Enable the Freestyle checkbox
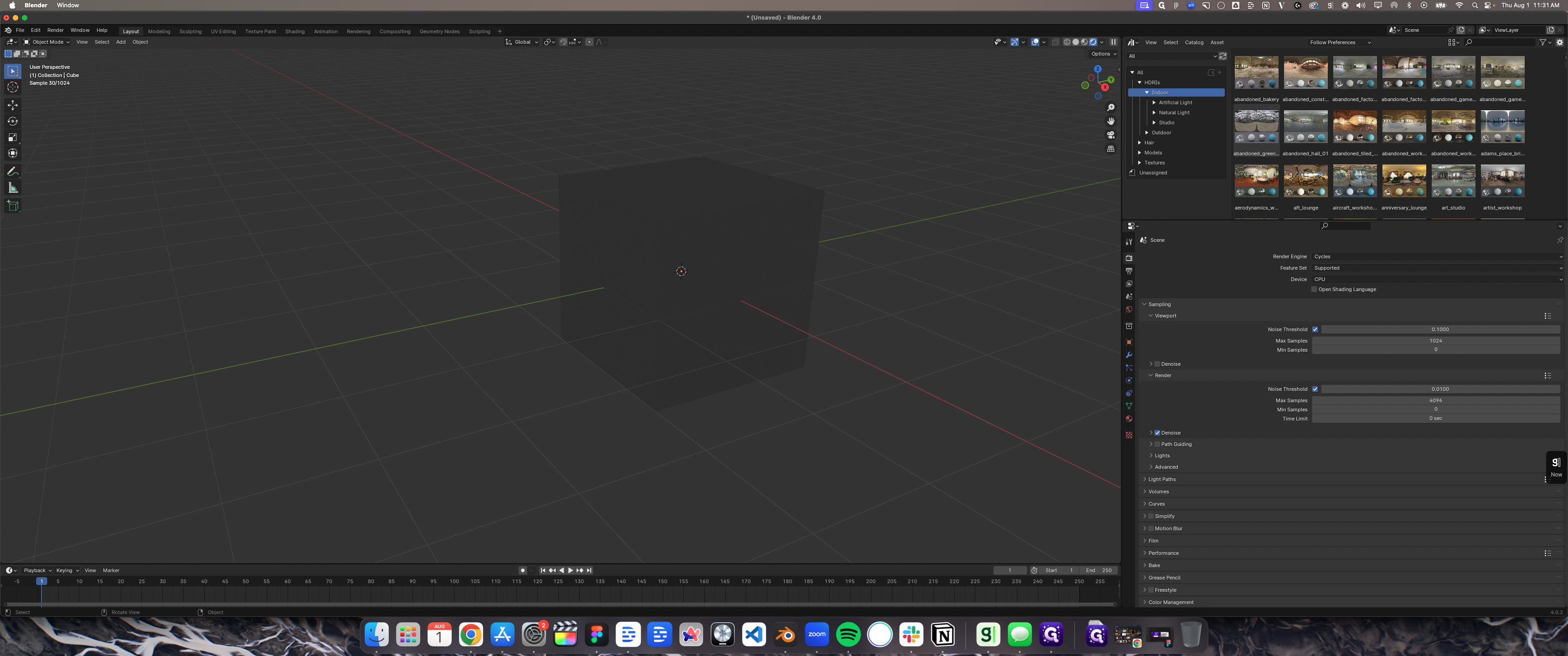1568x656 pixels. pyautogui.click(x=1151, y=589)
